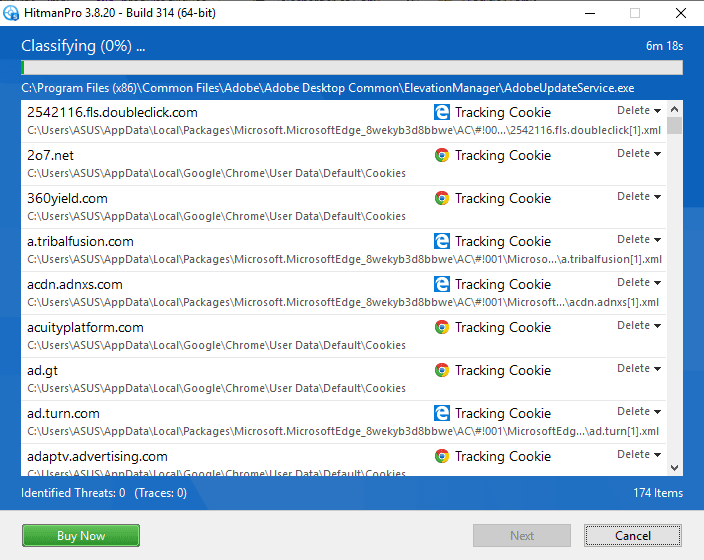Screen dimensions: 704x560
Task: Click the Edge icon beside a.tribalfusion.com
Action: (x=441, y=241)
